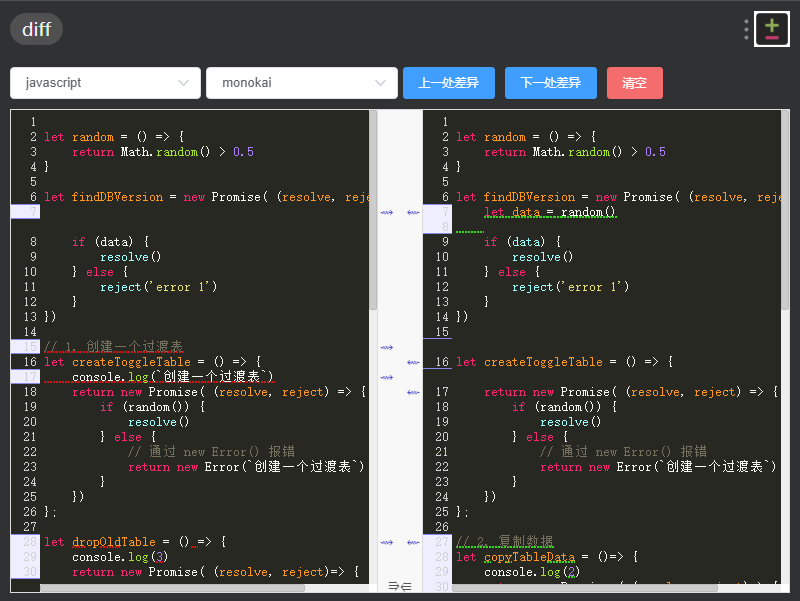Click left 'return new Error' line 23
This screenshot has height=601, width=800.
coord(246,467)
